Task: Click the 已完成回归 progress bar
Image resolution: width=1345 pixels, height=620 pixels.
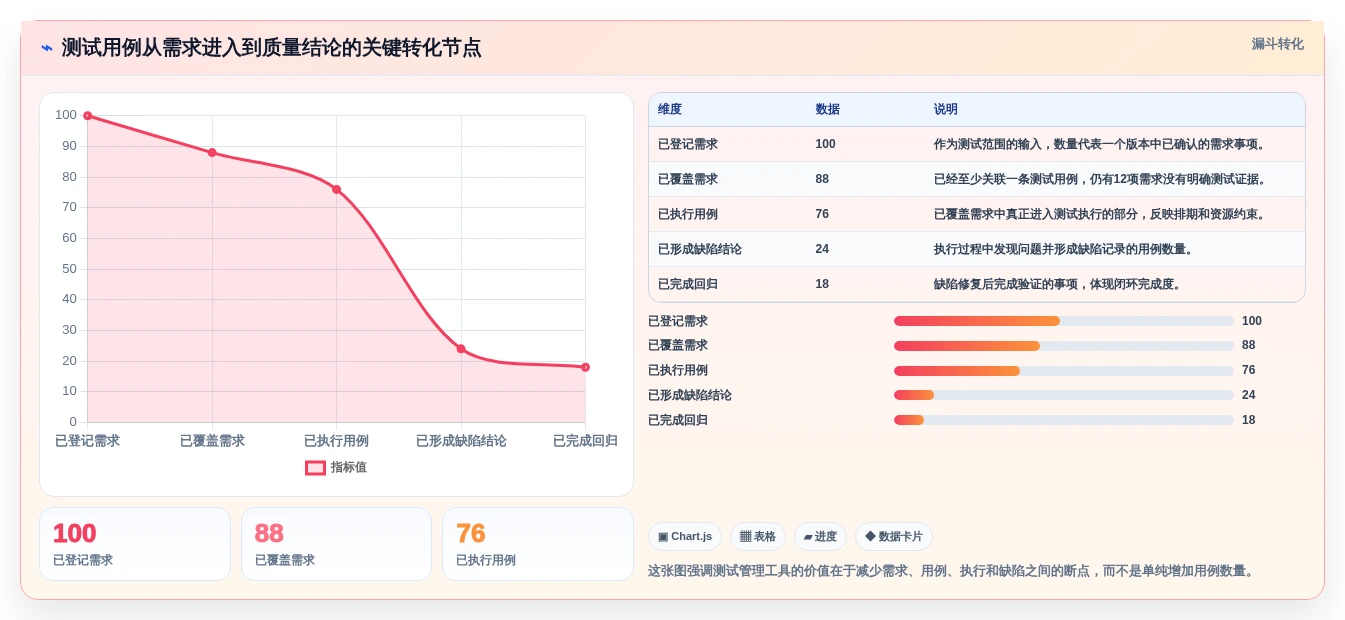Action: [1064, 420]
